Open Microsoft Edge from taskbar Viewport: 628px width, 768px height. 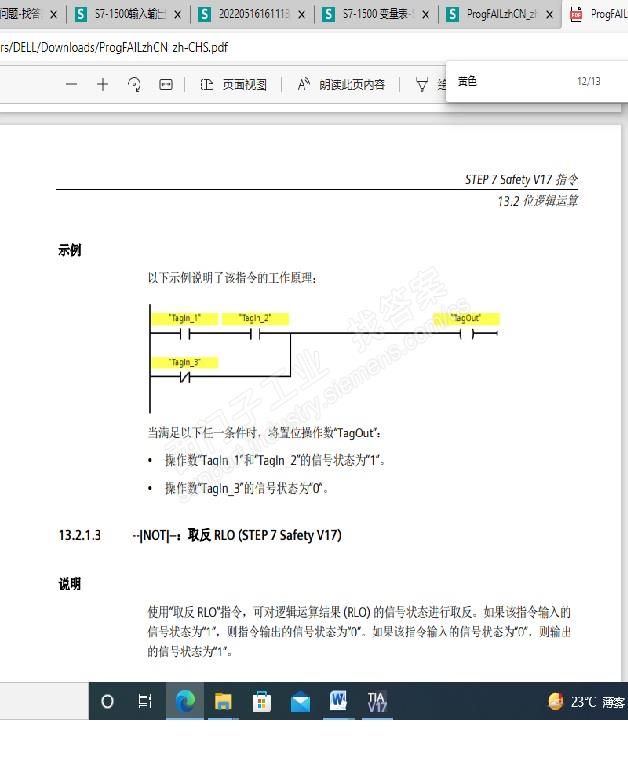pyautogui.click(x=185, y=701)
